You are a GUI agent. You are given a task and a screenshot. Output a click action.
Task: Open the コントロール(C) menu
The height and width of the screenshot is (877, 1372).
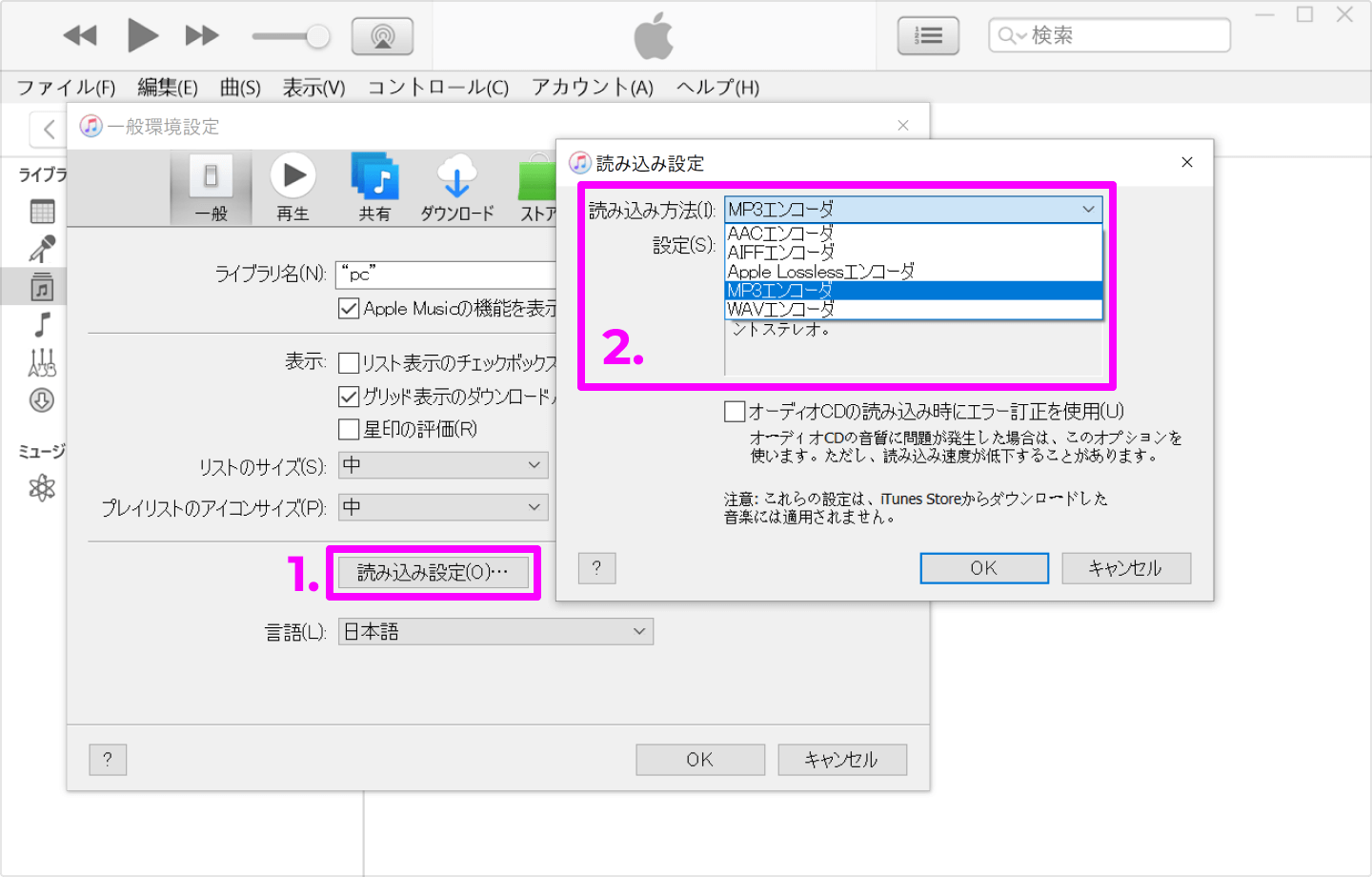(x=438, y=88)
